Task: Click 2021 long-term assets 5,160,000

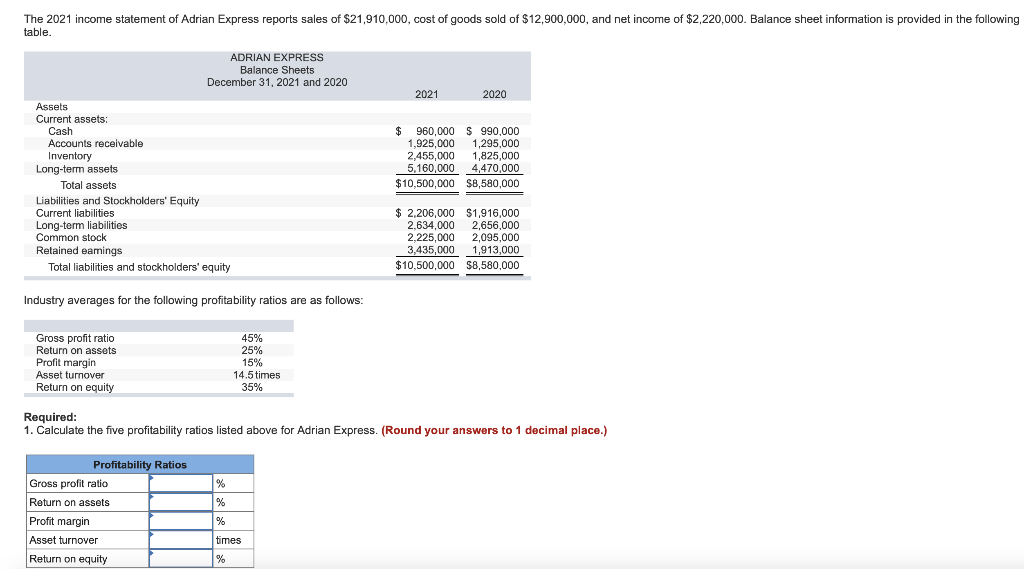Action: pyautogui.click(x=431, y=169)
